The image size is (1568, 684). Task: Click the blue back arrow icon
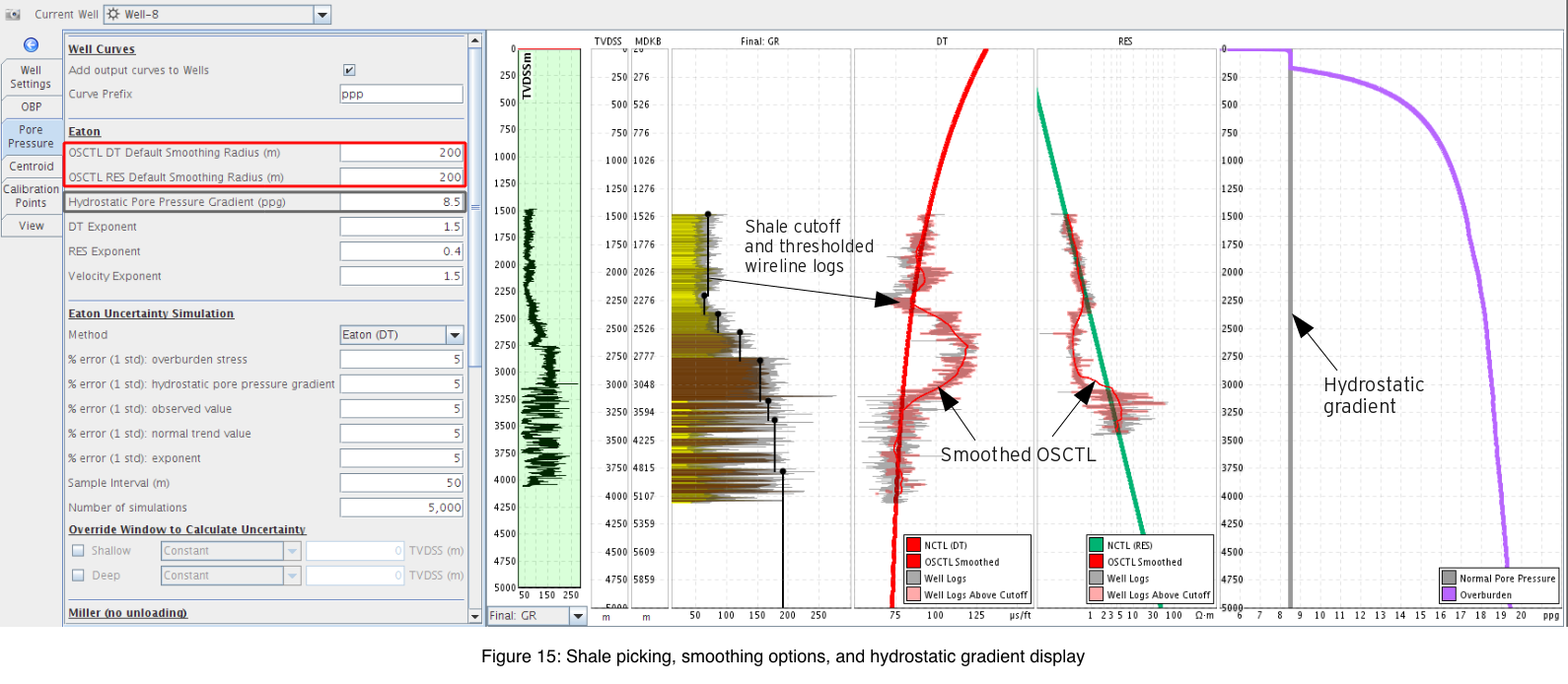pyautogui.click(x=31, y=45)
